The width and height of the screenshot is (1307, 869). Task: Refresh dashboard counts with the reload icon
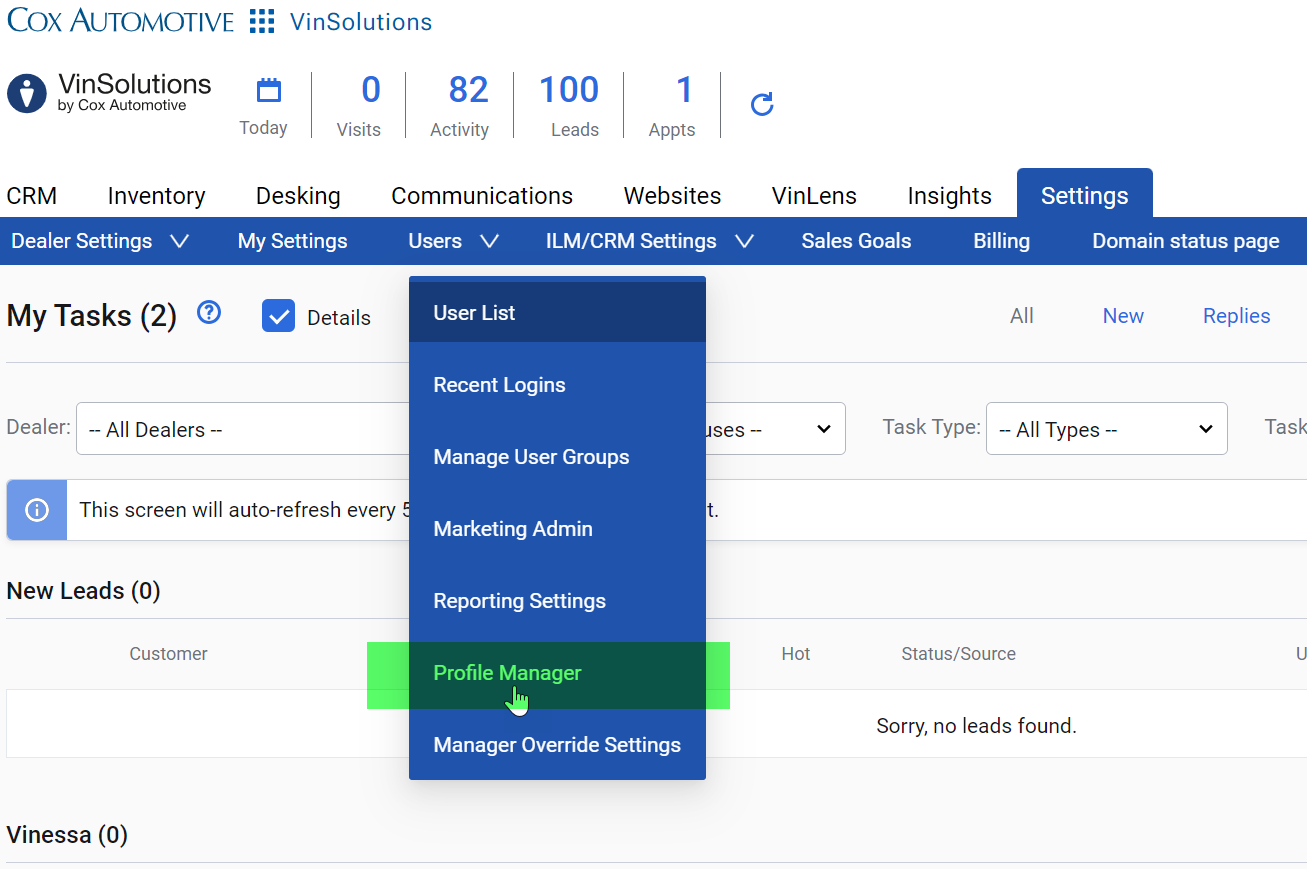(762, 104)
